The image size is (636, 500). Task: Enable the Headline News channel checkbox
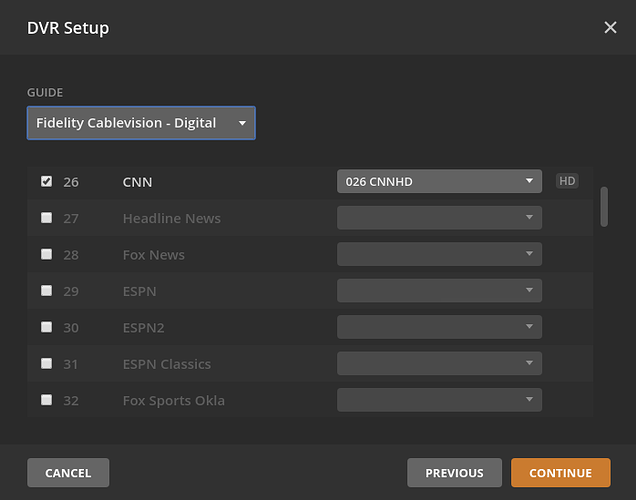[47, 218]
